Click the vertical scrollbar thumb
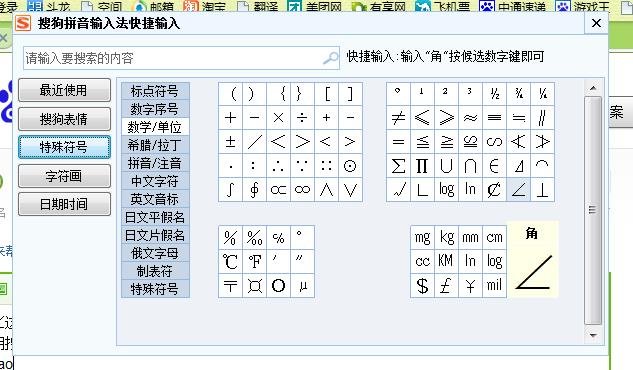Image resolution: width=633 pixels, height=370 pixels. click(x=593, y=210)
